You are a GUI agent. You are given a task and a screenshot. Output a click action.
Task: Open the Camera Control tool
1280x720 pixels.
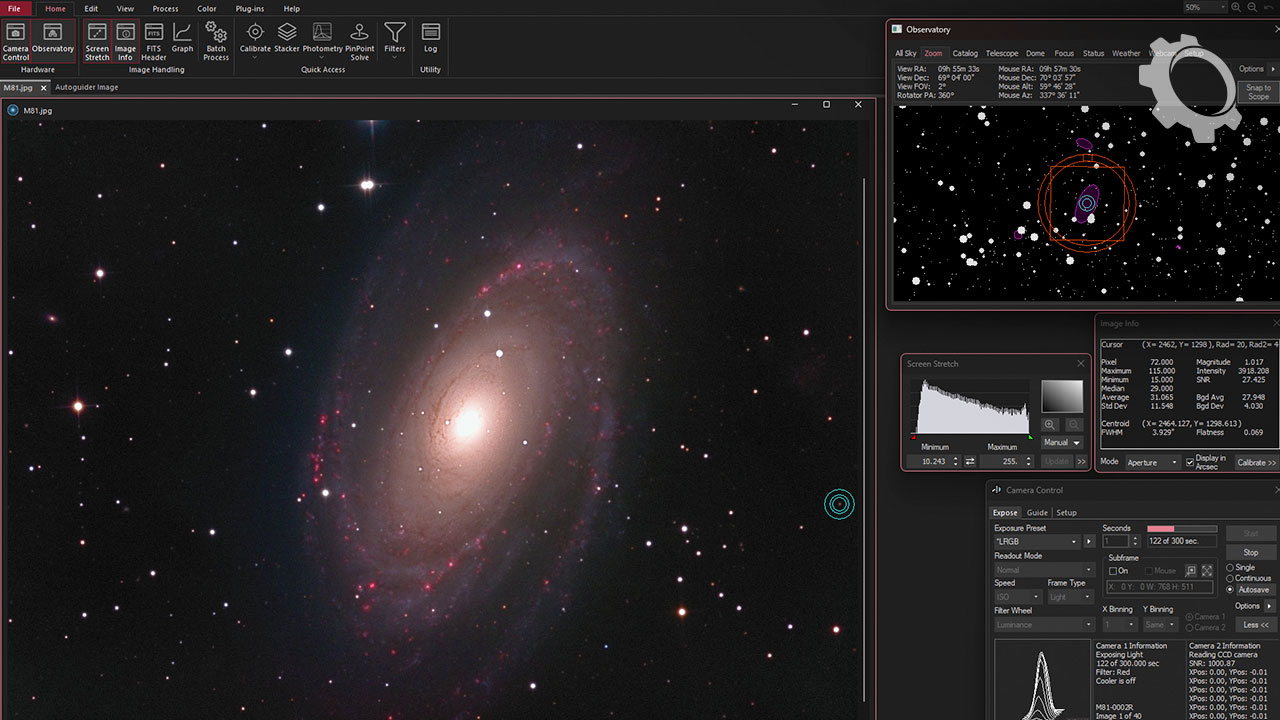pyautogui.click(x=16, y=41)
